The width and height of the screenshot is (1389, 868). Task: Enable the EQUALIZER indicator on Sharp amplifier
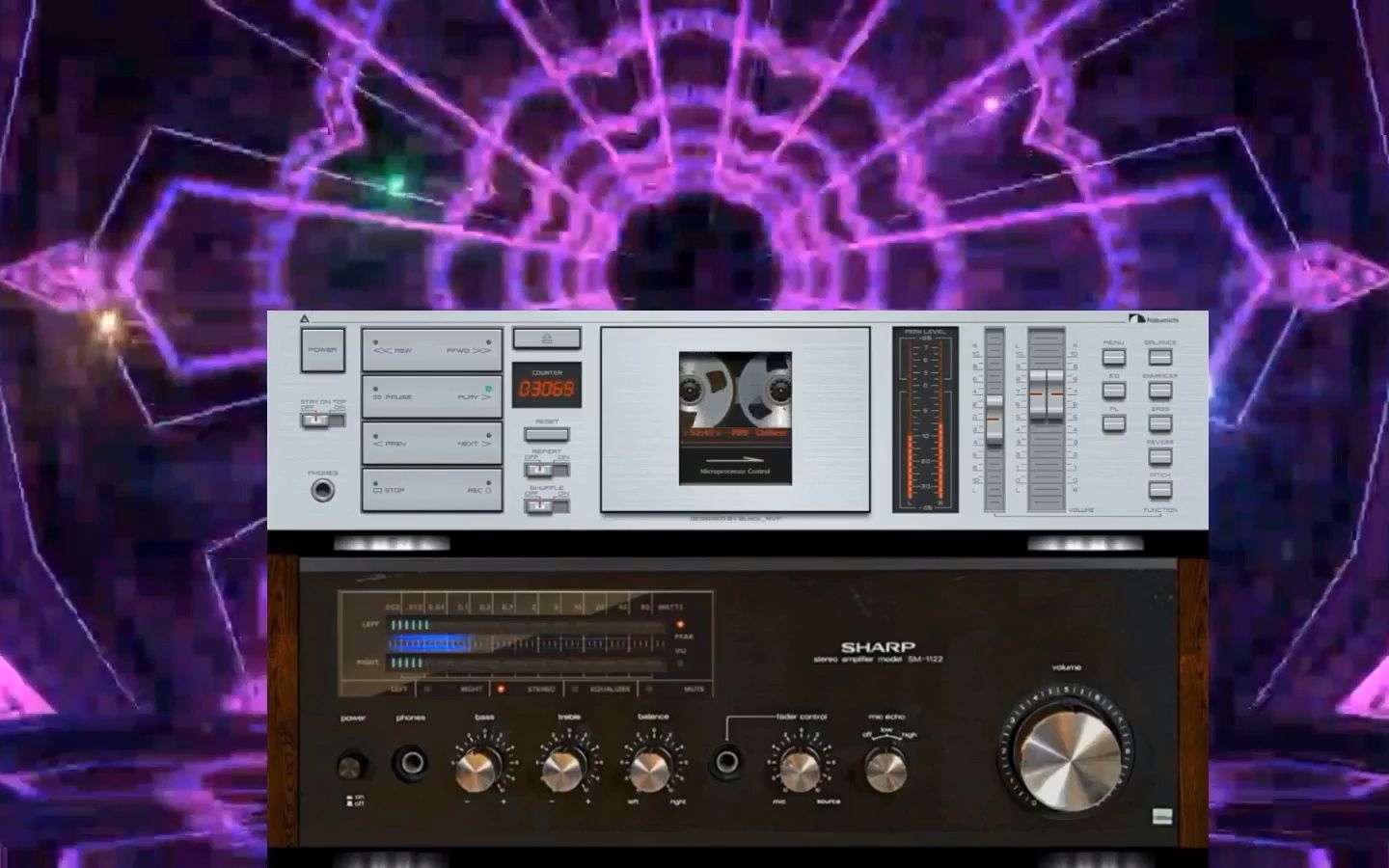(x=603, y=690)
